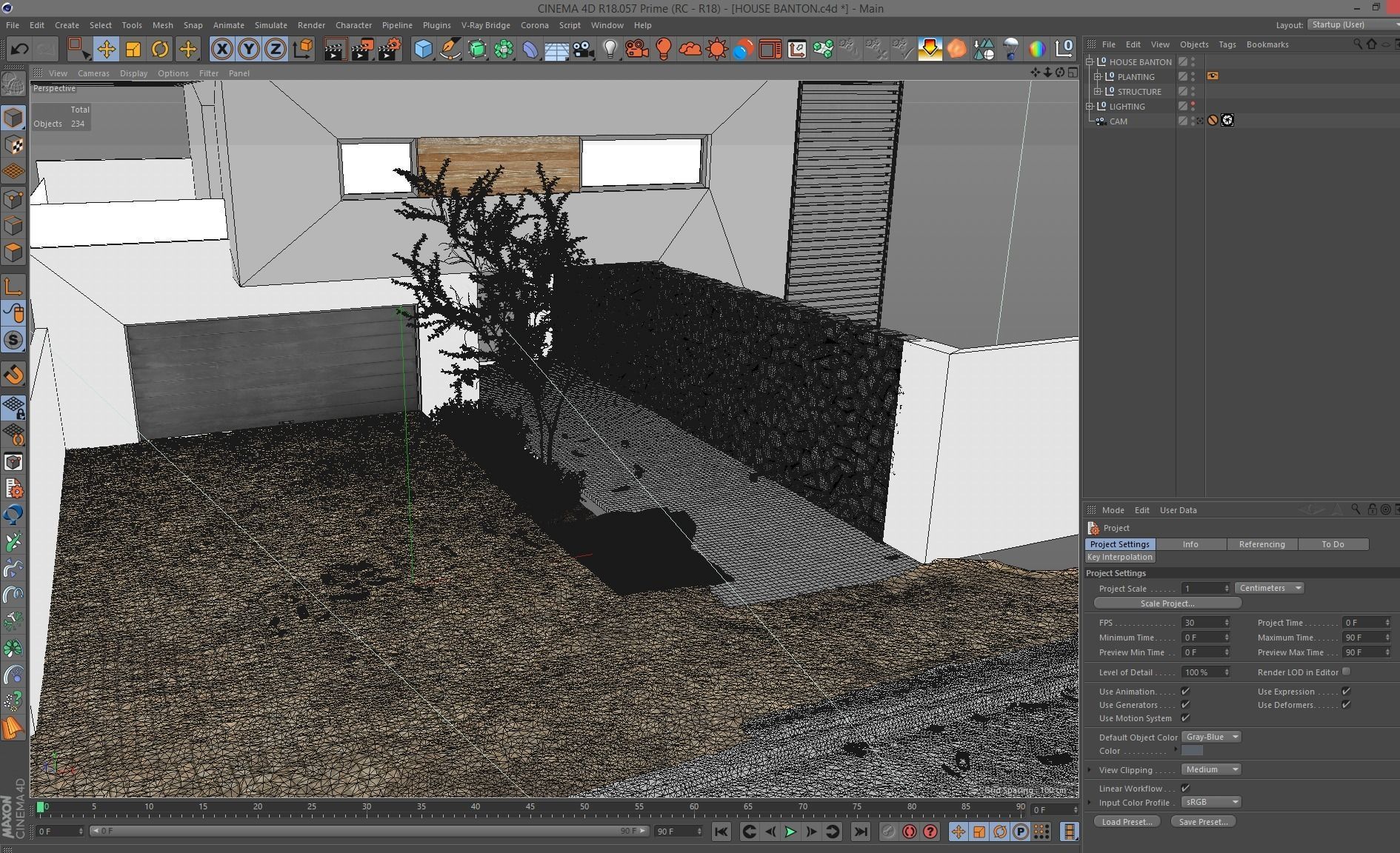Click the orange sun icon in toolbar
This screenshot has height=853, width=1400.
[x=717, y=50]
